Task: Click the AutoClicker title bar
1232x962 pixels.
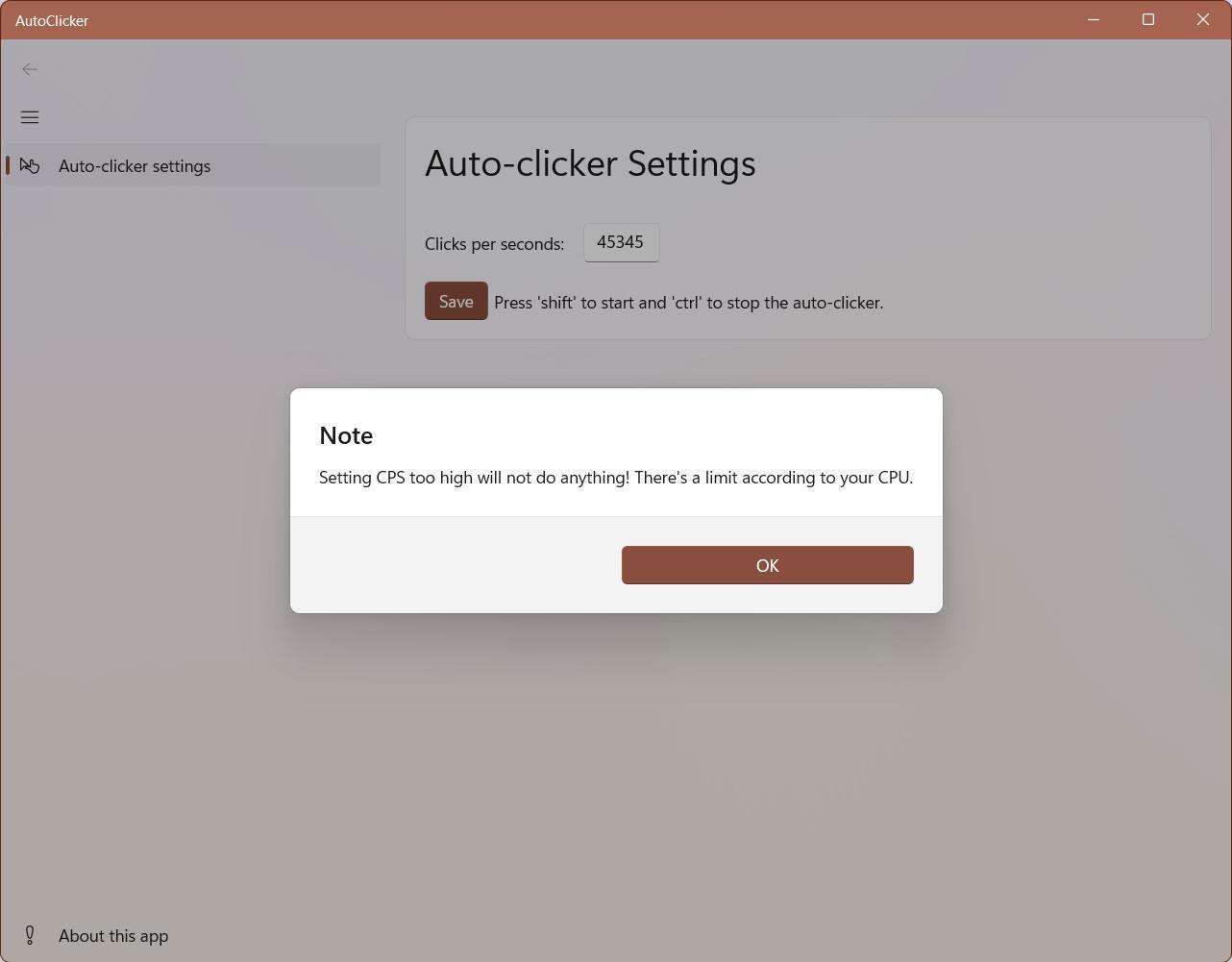Action: (x=577, y=19)
